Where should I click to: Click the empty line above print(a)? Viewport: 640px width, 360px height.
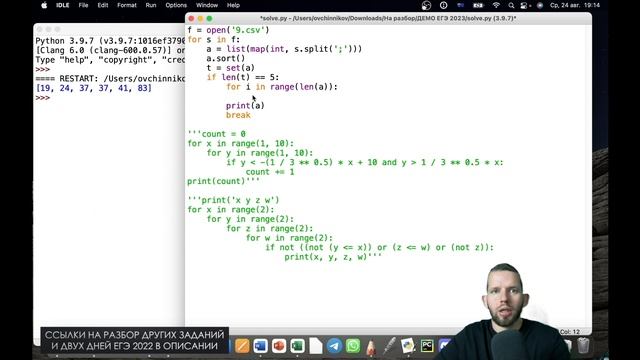[388, 96]
